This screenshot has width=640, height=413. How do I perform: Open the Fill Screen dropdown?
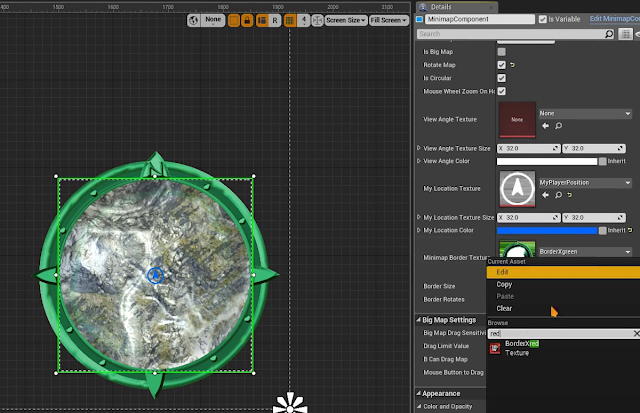(389, 20)
